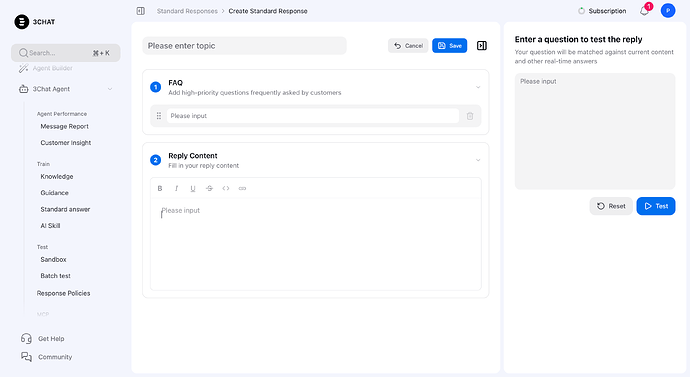Focus the topic input field
This screenshot has width=690, height=377.
click(x=244, y=46)
